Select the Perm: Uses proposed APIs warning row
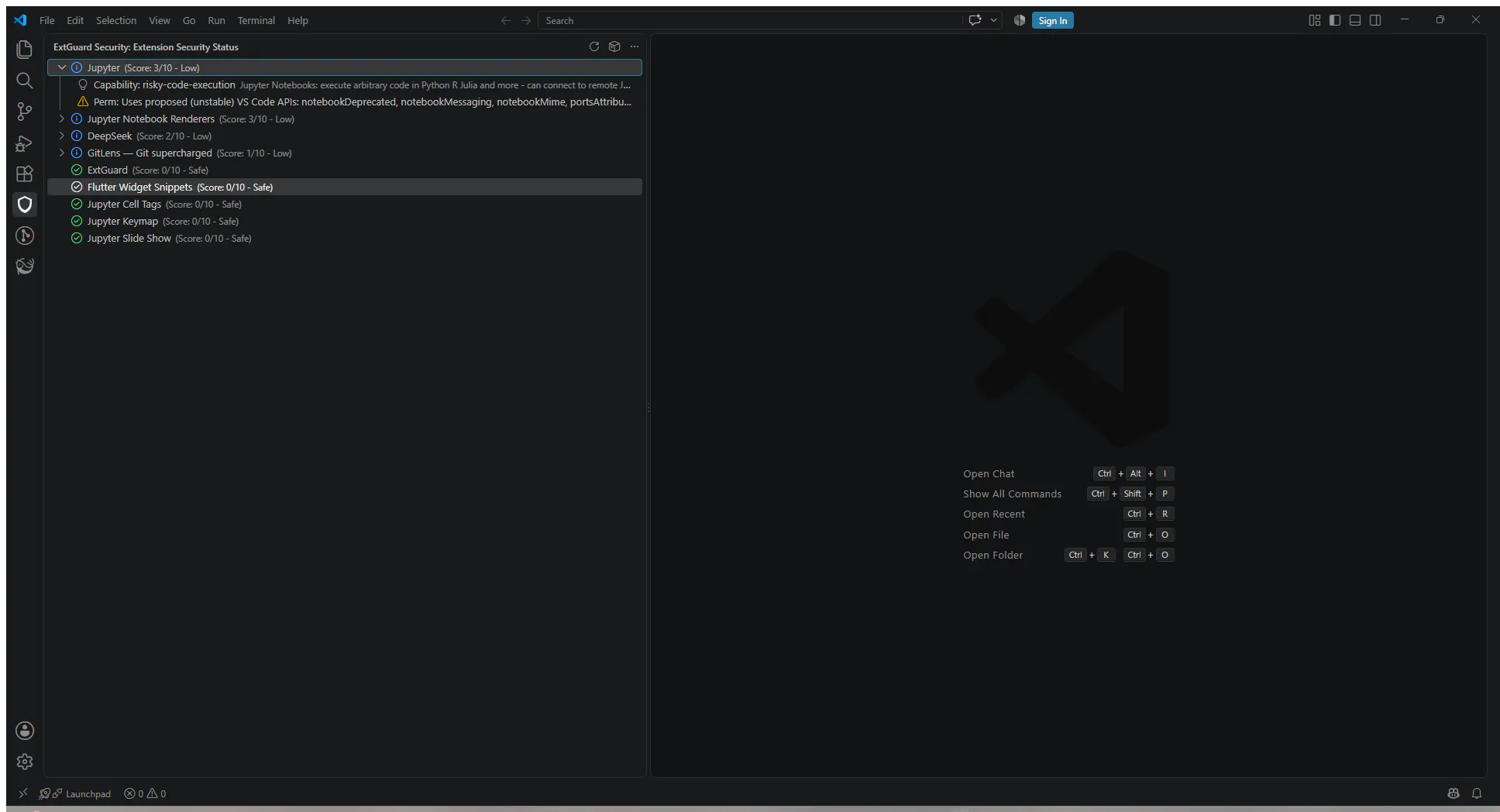1500x812 pixels. tap(345, 101)
